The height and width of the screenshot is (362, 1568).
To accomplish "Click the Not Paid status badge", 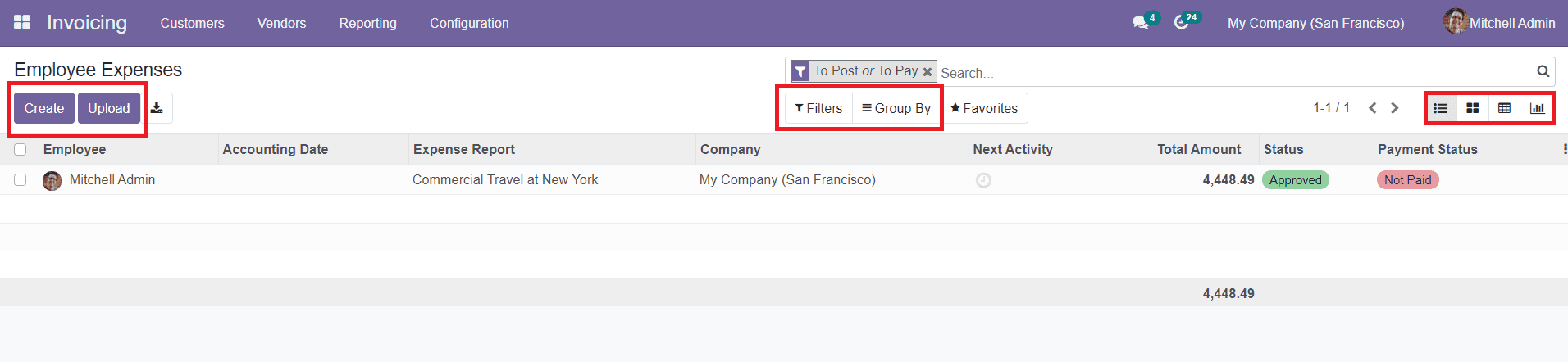I will [x=1408, y=180].
